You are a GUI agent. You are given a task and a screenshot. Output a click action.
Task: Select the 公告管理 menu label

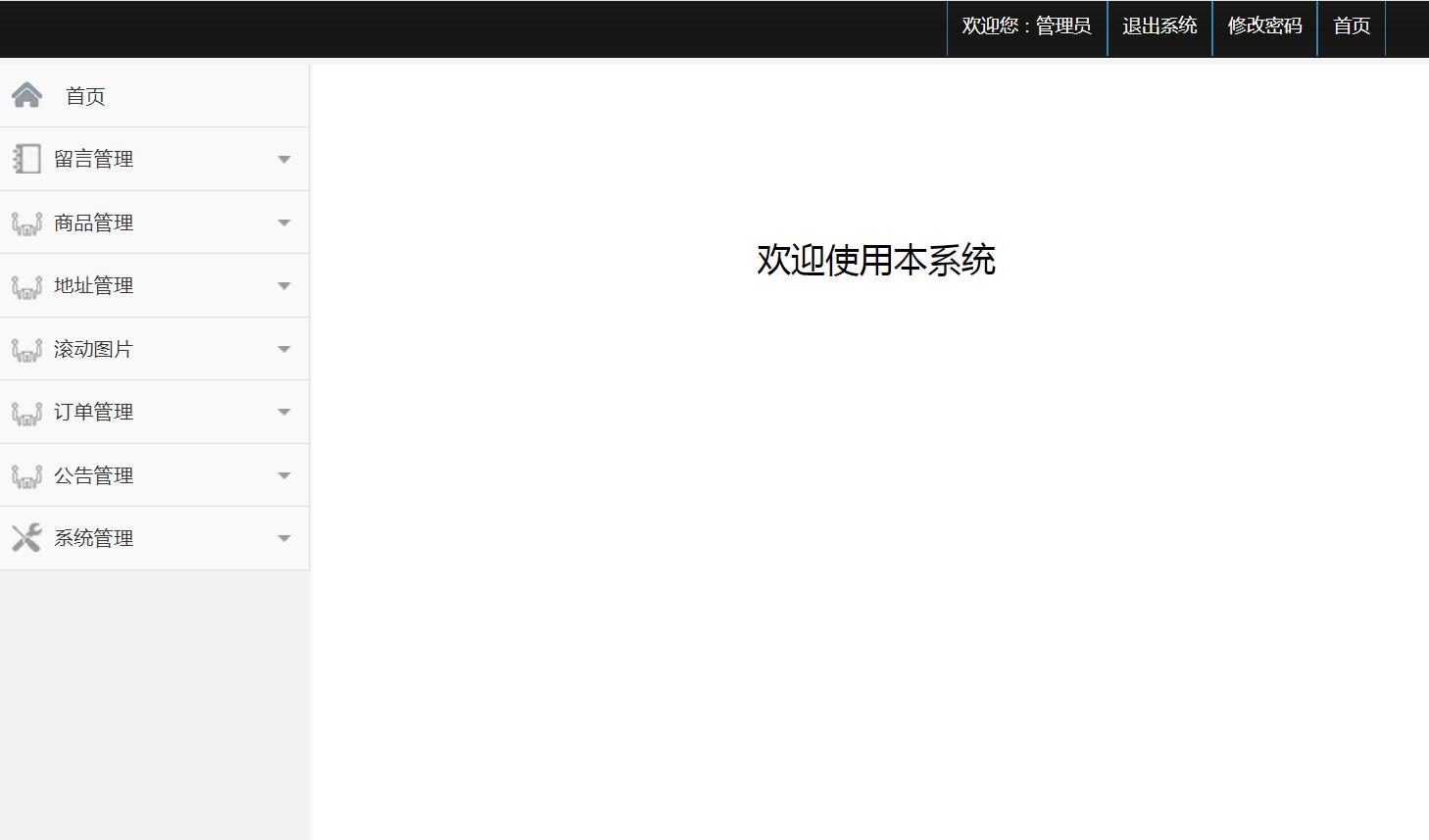pyautogui.click(x=93, y=475)
